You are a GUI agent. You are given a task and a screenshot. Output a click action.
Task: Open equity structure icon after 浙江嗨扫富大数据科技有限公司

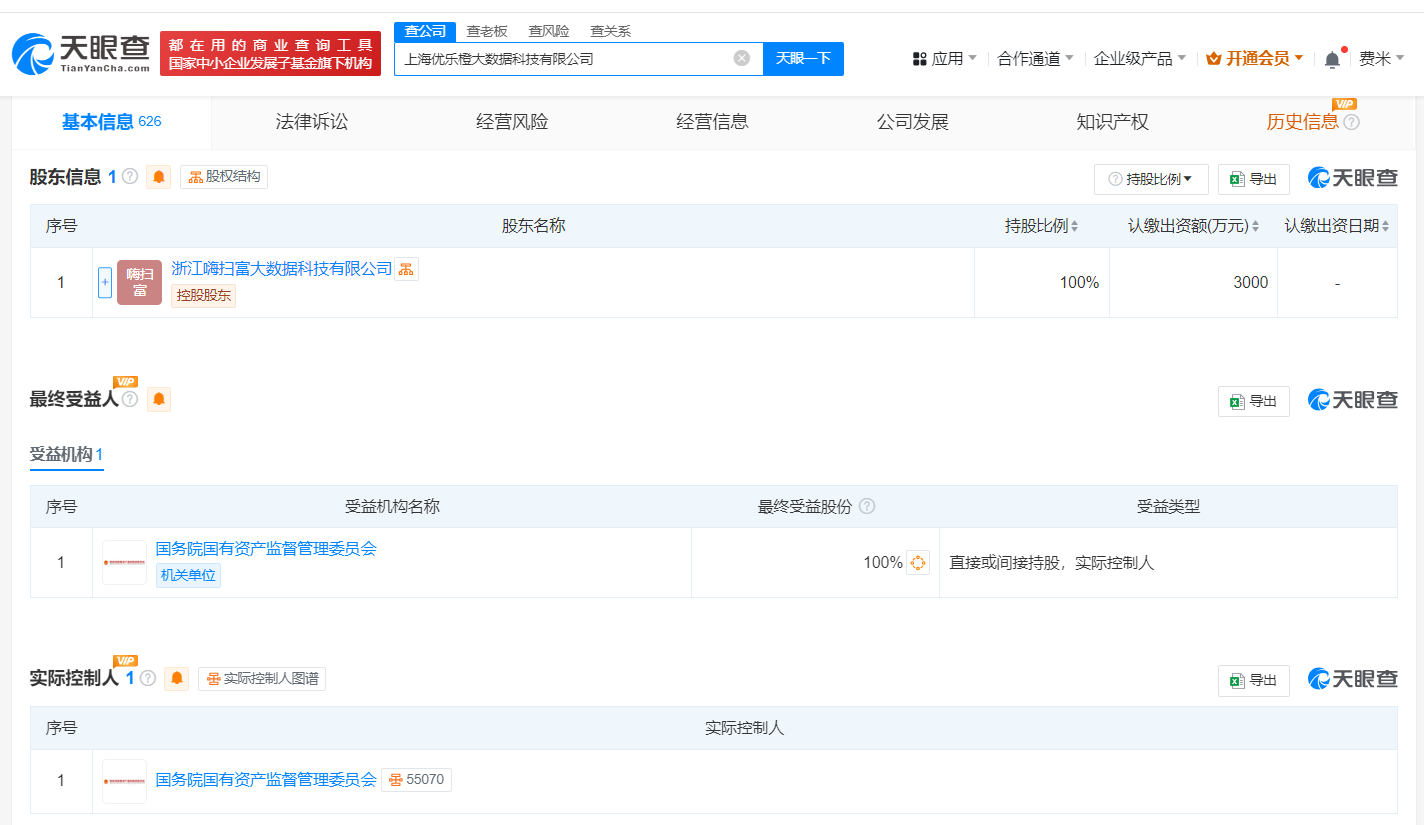(406, 268)
